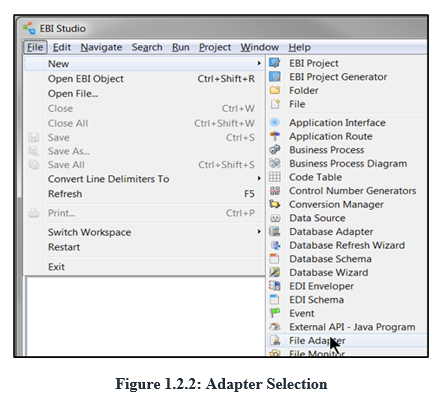Click the F5 shortcut text
This screenshot has height=398, width=440.
[x=249, y=194]
